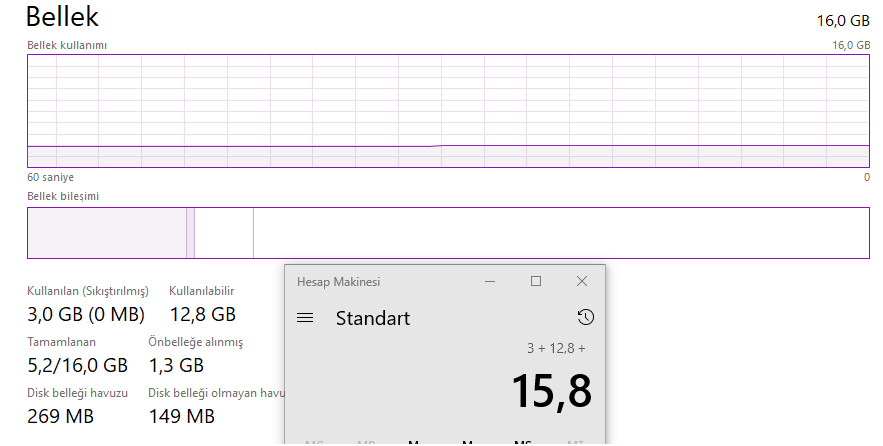This screenshot has width=883, height=446.
Task: Select the in-use segment of Bellek bileşimi bar
Action: pos(106,233)
